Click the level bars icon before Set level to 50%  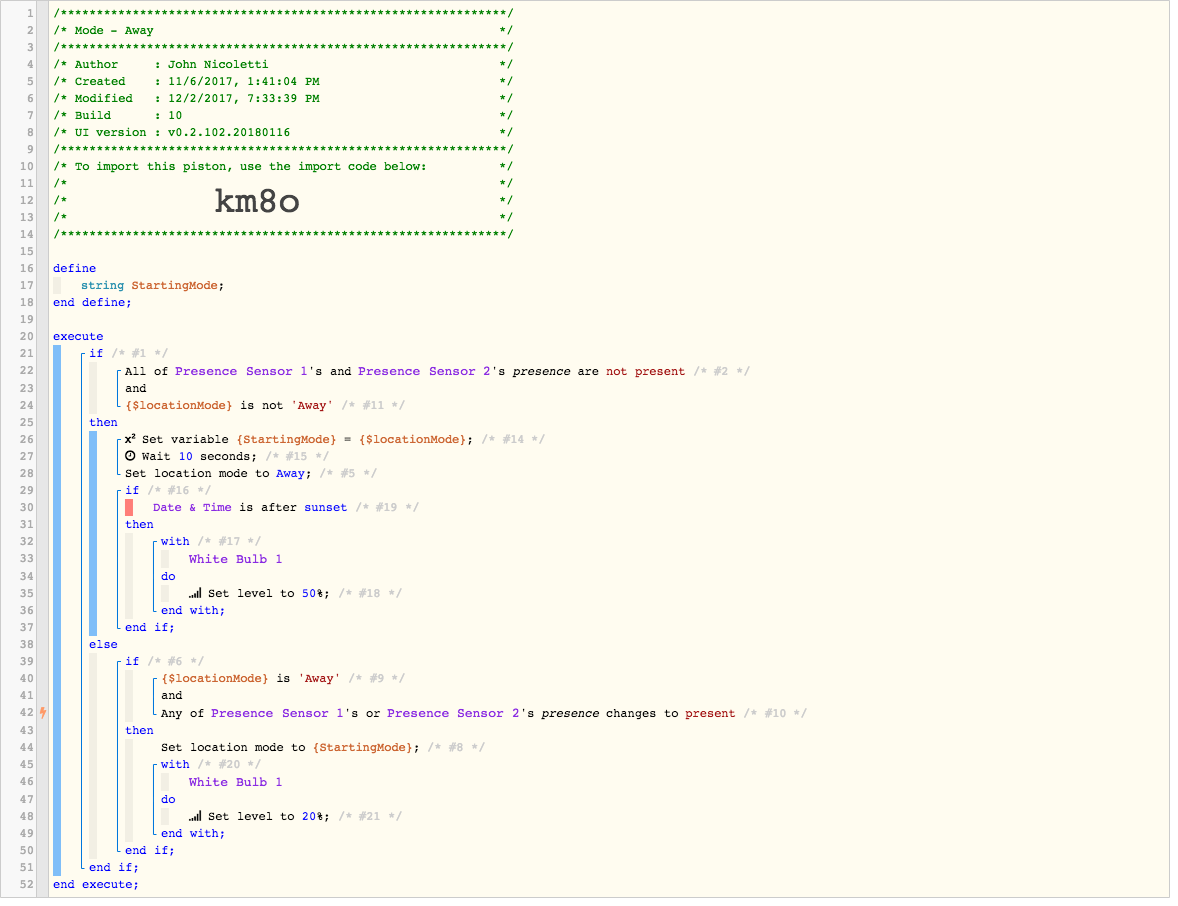[195, 593]
